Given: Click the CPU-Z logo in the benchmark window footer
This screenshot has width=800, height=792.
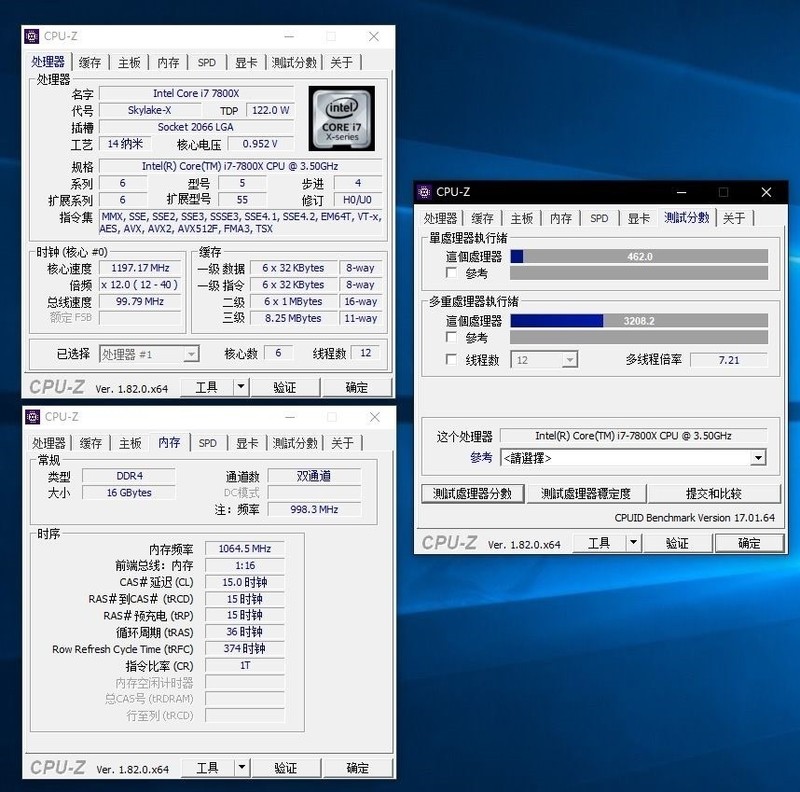Looking at the screenshot, I should (442, 543).
